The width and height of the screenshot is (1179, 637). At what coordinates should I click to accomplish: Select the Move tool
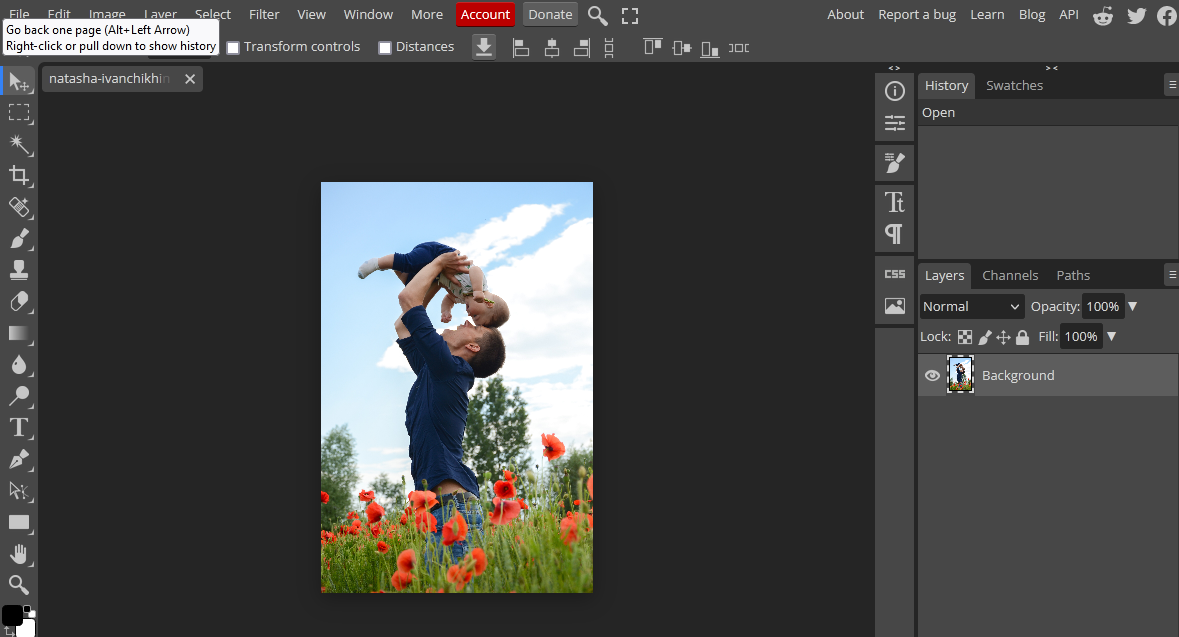(19, 81)
